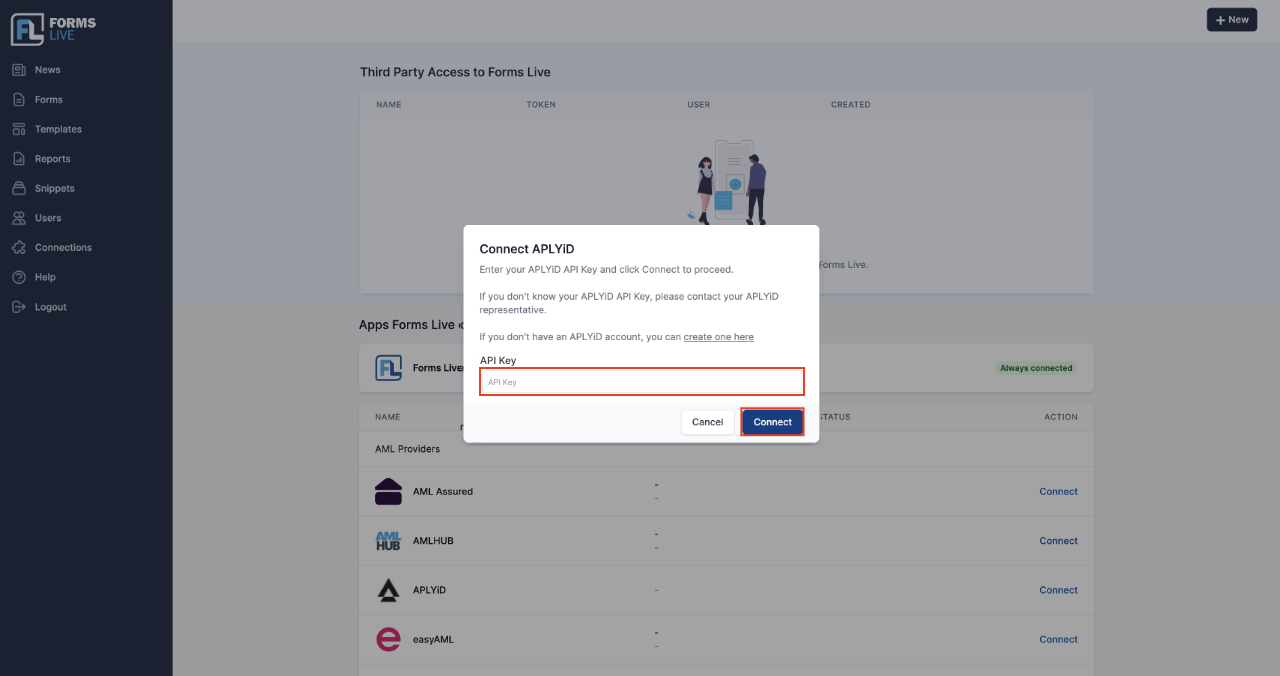This screenshot has height=676, width=1280.
Task: Click the Templates sidebar icon
Action: coord(18,129)
